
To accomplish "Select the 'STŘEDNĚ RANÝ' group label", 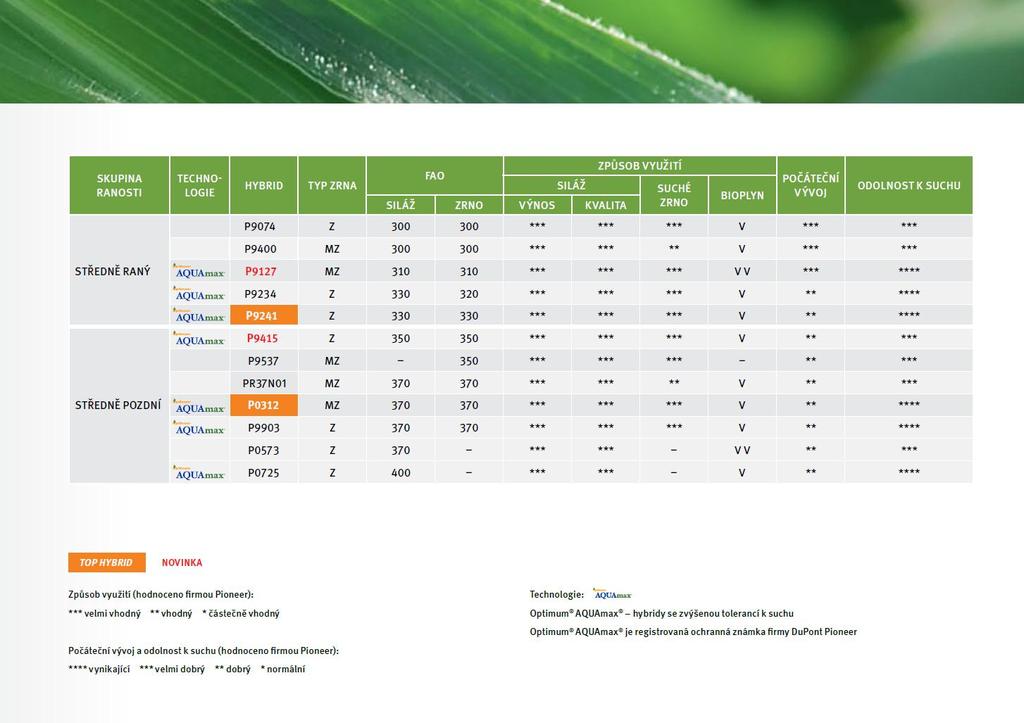I will pos(112,271).
